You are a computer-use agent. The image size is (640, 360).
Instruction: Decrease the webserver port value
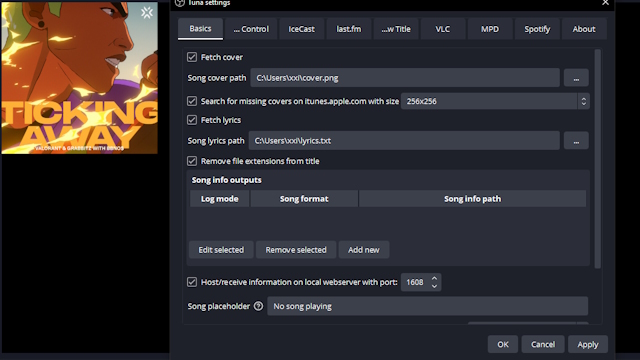click(x=434, y=286)
